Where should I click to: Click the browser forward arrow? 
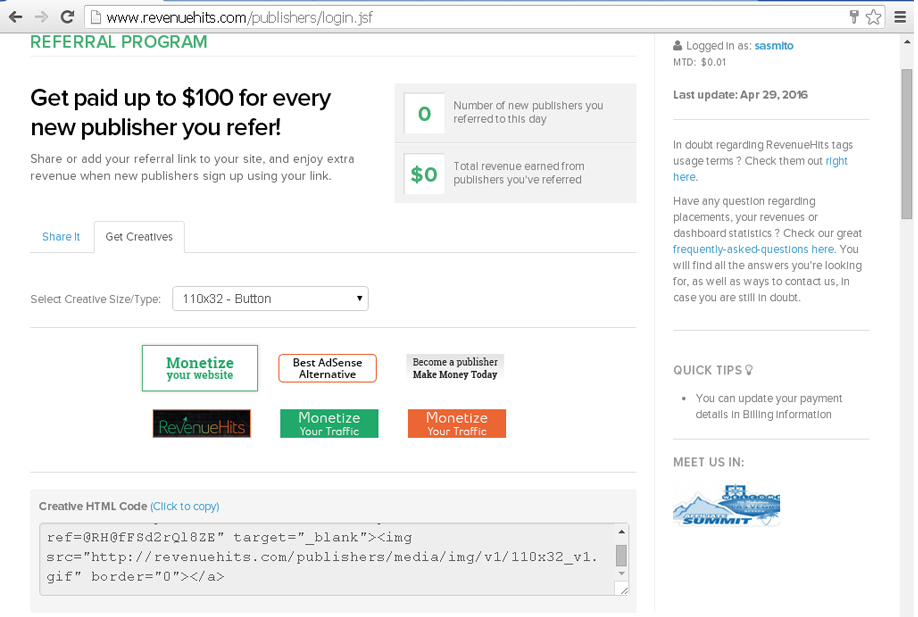(41, 17)
